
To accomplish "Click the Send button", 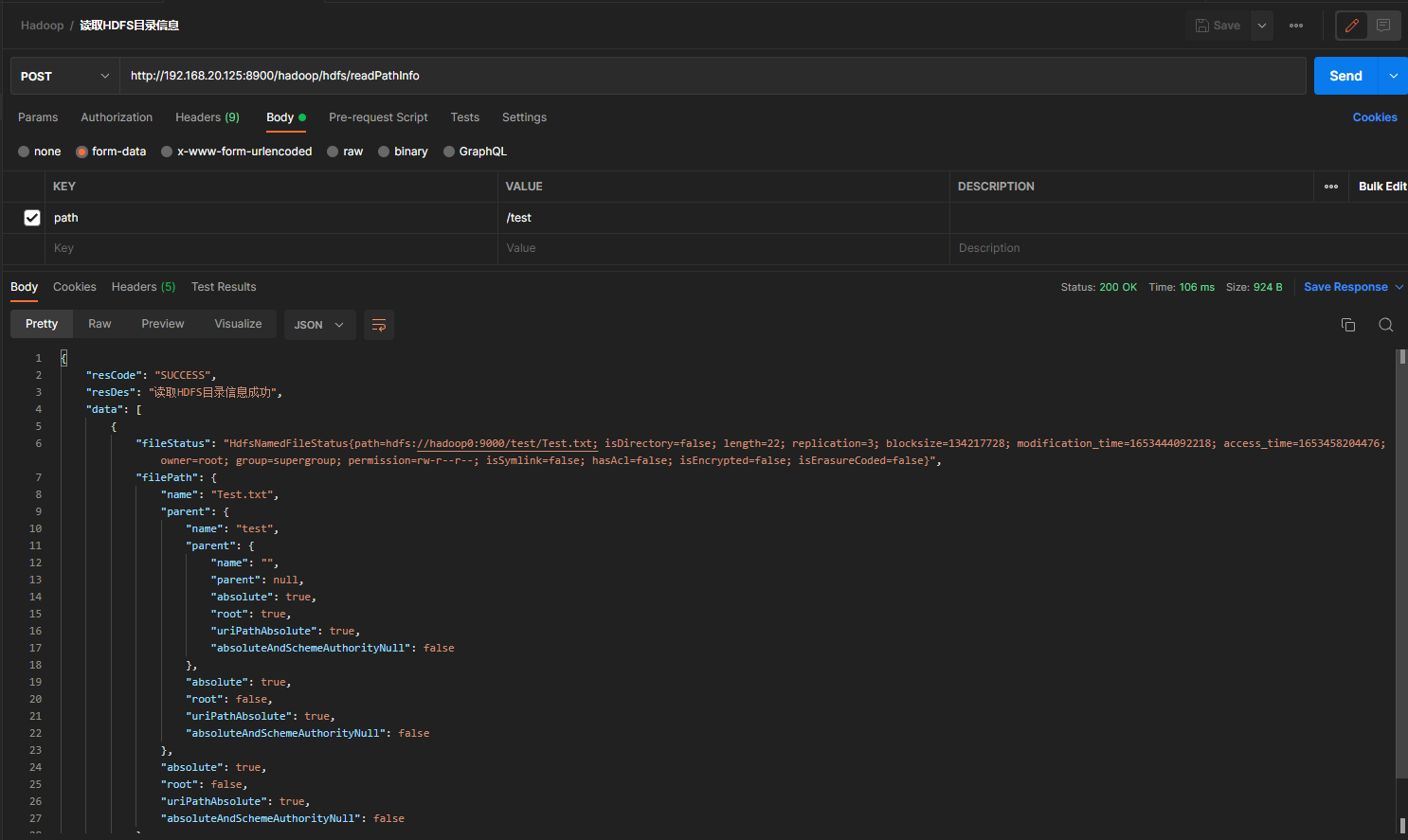I will coord(1345,76).
